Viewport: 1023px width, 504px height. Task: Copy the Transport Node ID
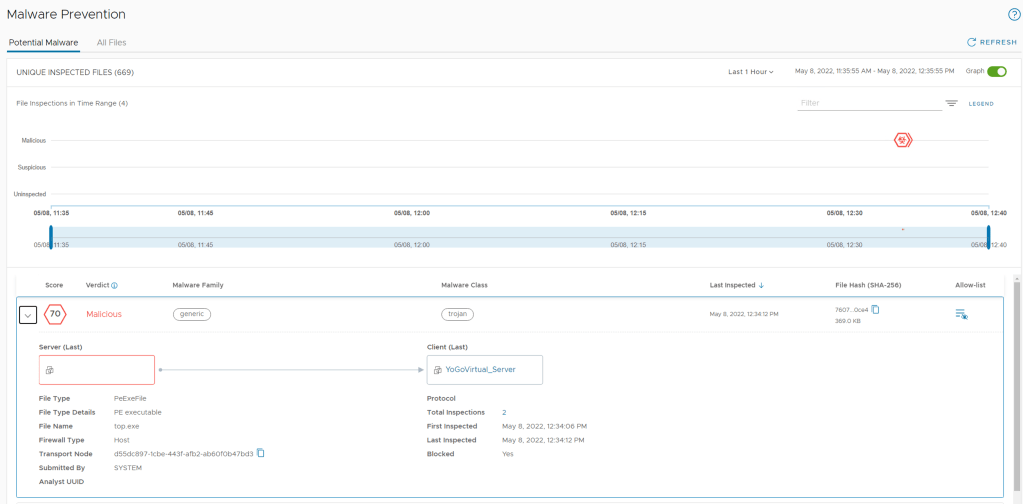260,454
